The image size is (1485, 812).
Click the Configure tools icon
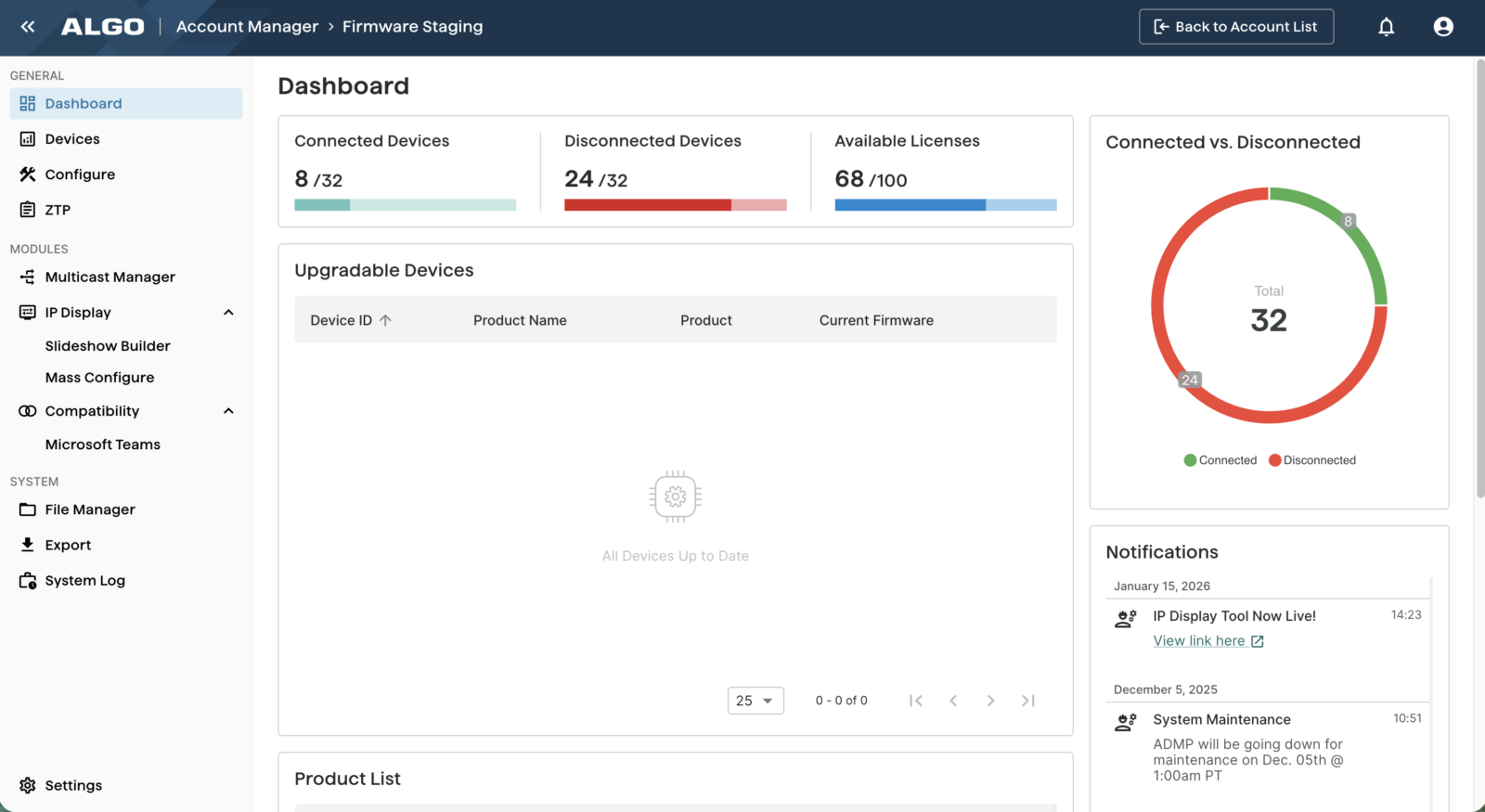(28, 174)
